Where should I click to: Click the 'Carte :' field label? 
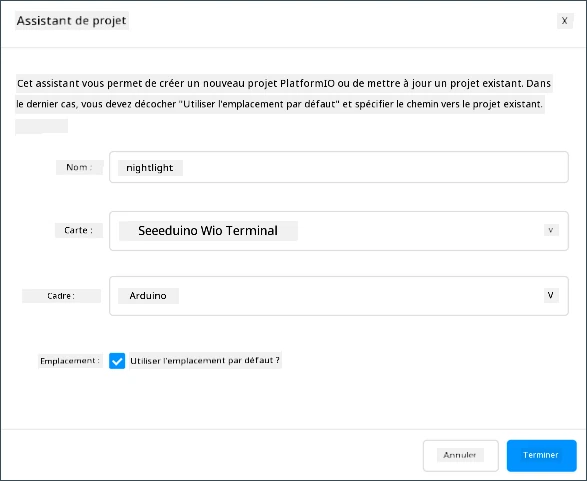78,230
